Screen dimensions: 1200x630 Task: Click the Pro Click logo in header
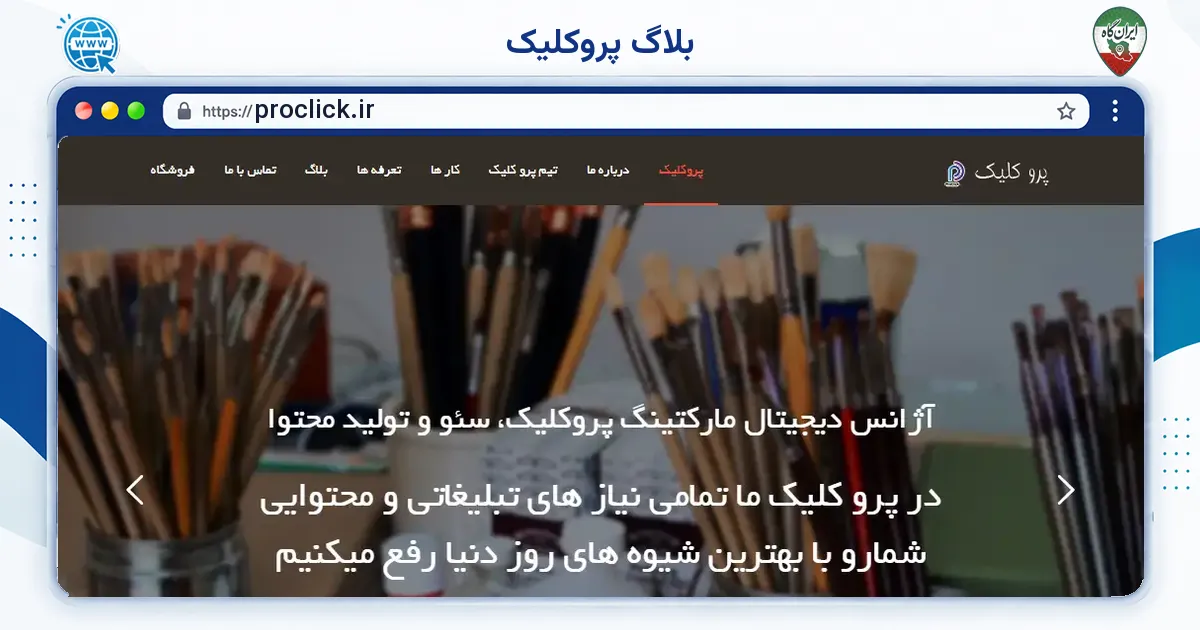[953, 174]
